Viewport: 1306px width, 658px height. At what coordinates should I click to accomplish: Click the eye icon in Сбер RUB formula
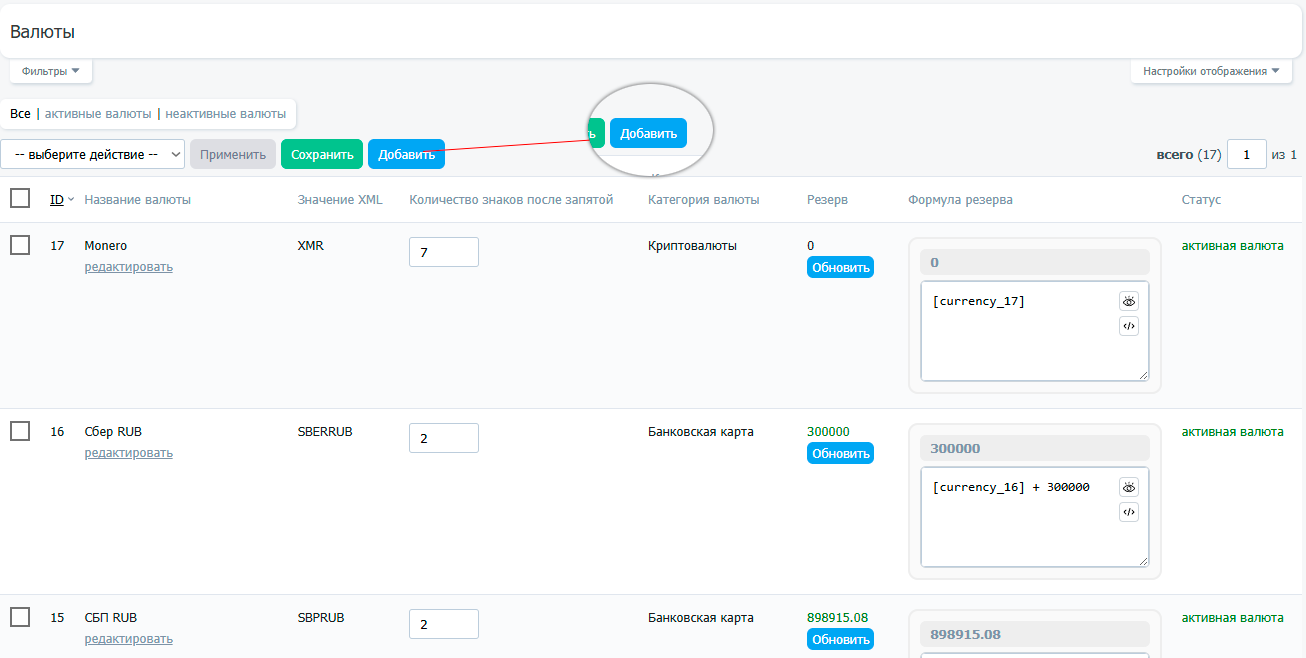(x=1129, y=487)
